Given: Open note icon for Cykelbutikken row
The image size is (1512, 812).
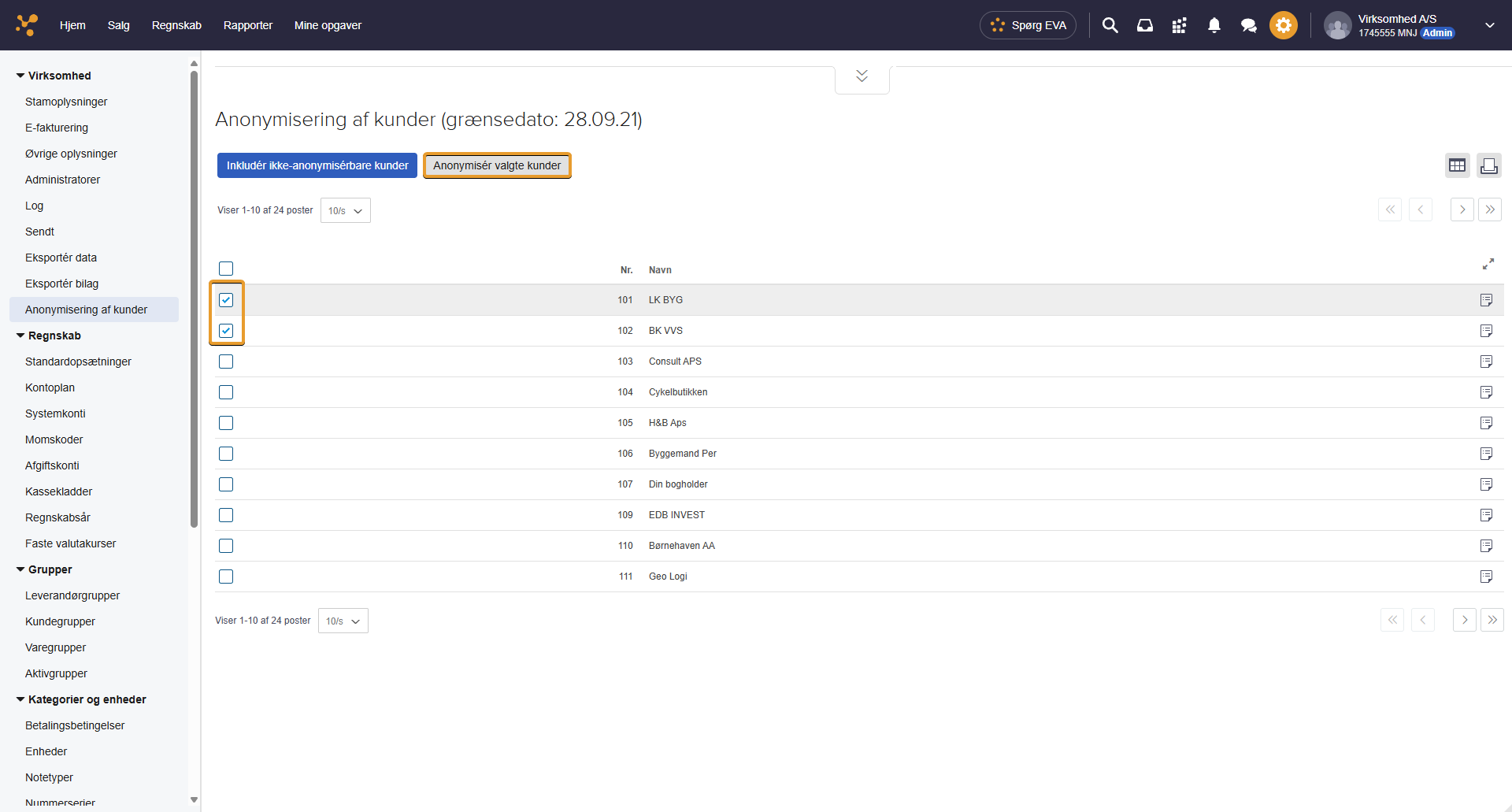Looking at the screenshot, I should tap(1486, 392).
